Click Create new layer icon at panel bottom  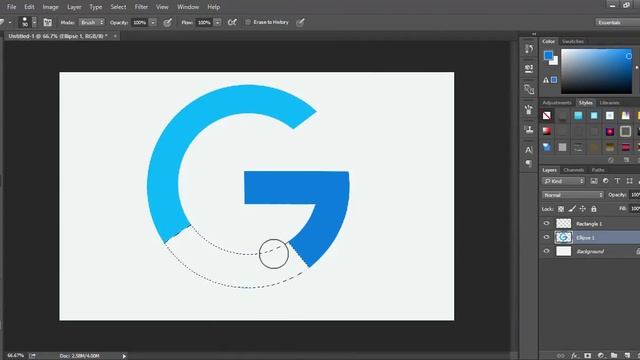[627, 356]
